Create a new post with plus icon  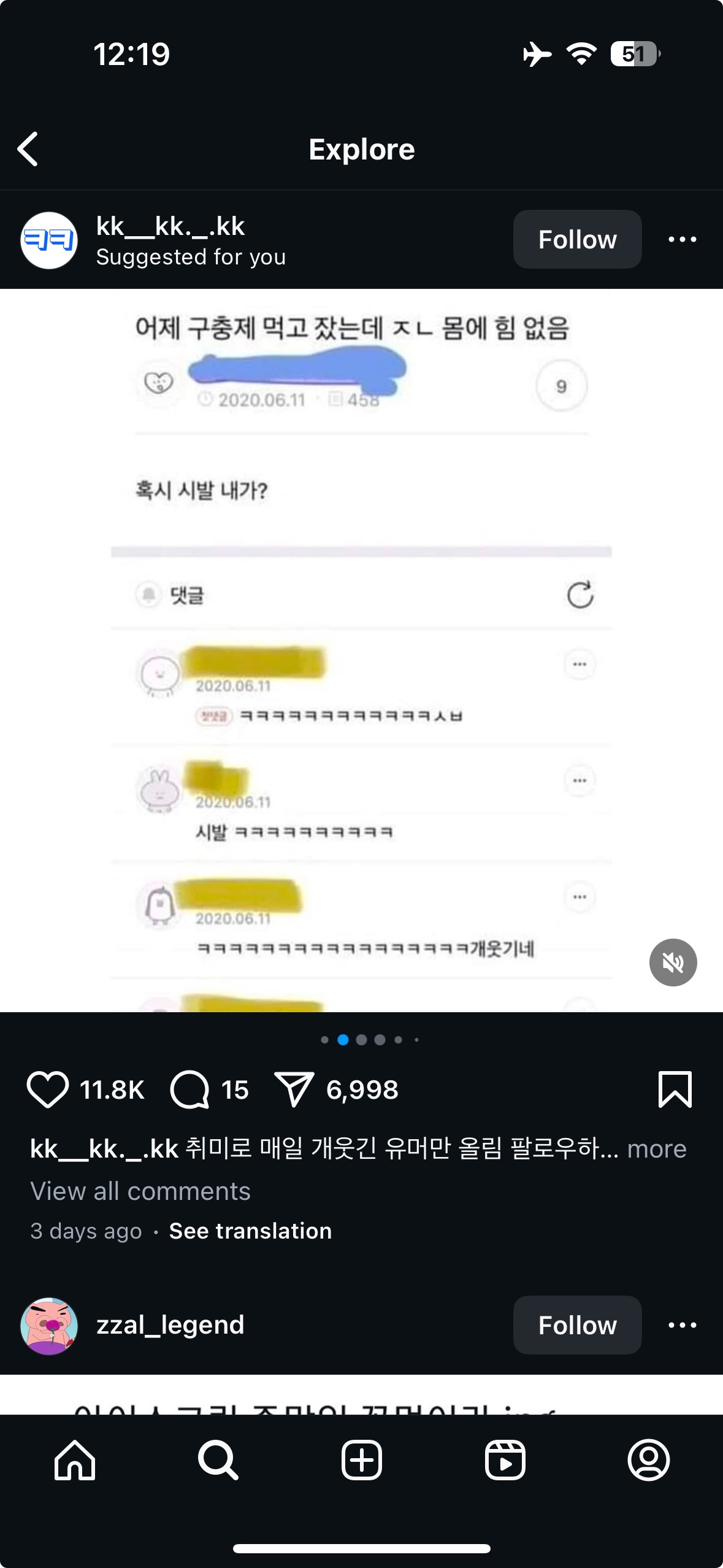(x=362, y=1460)
